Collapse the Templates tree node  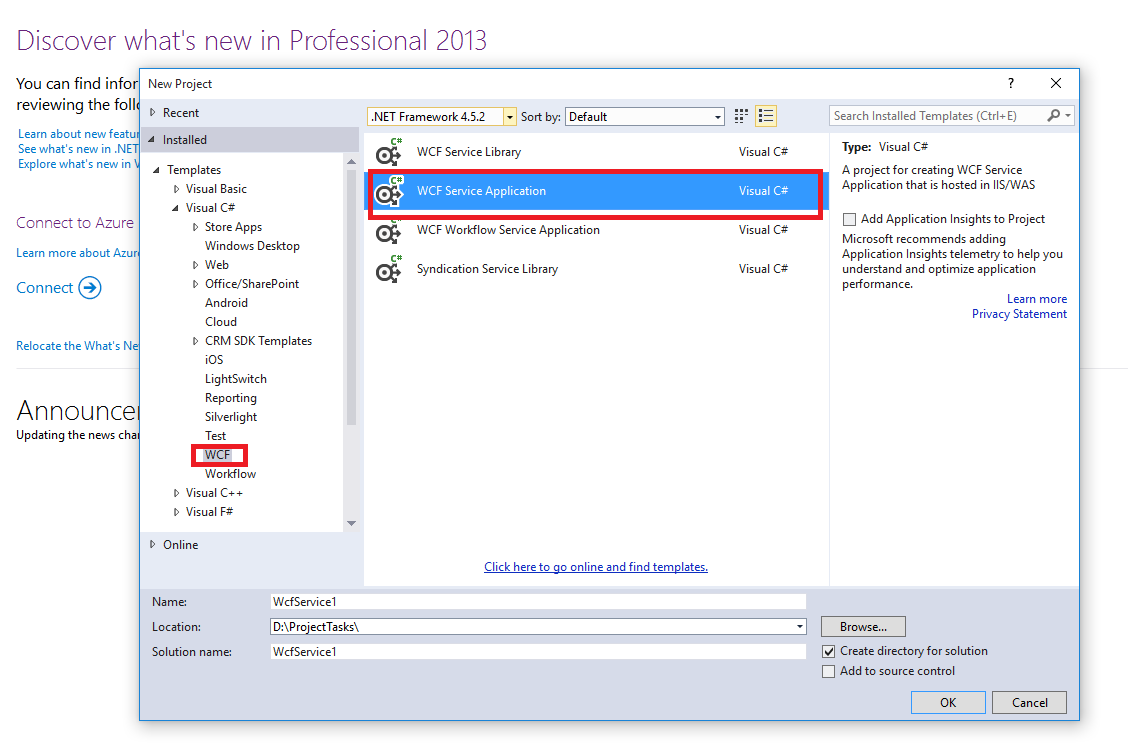coord(156,170)
